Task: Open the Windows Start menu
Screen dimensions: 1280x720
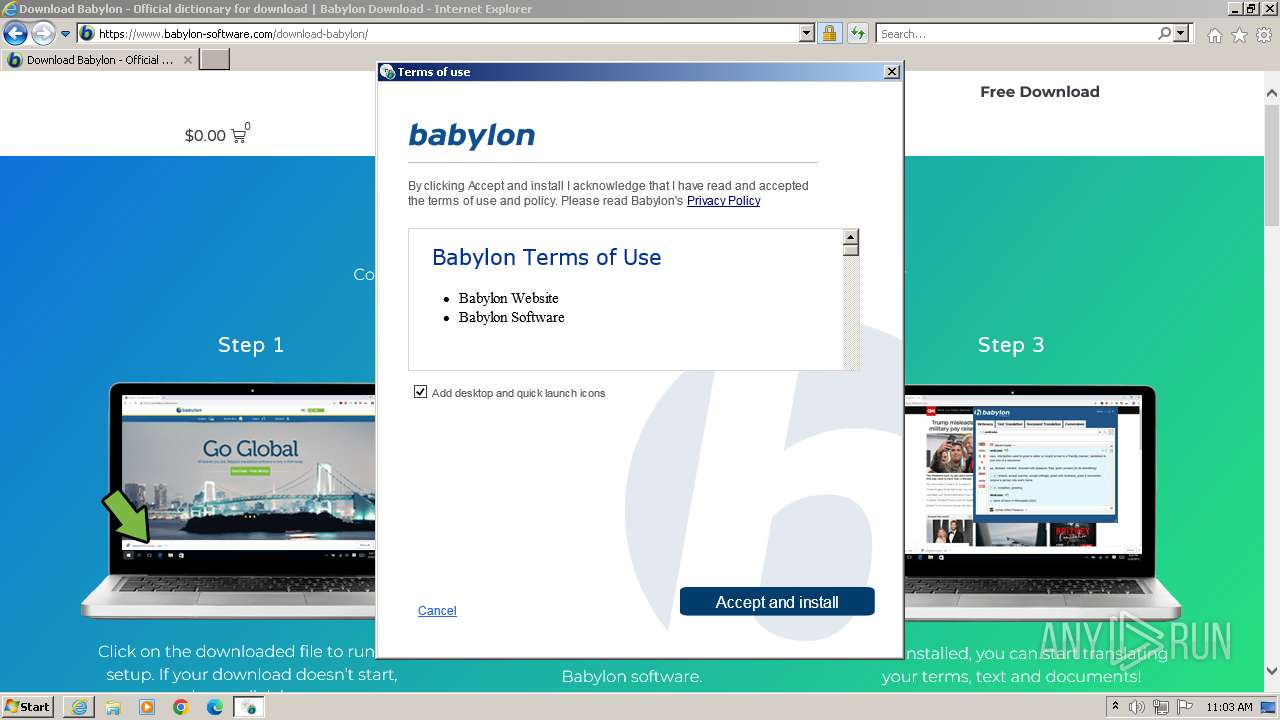Action: click(28, 706)
